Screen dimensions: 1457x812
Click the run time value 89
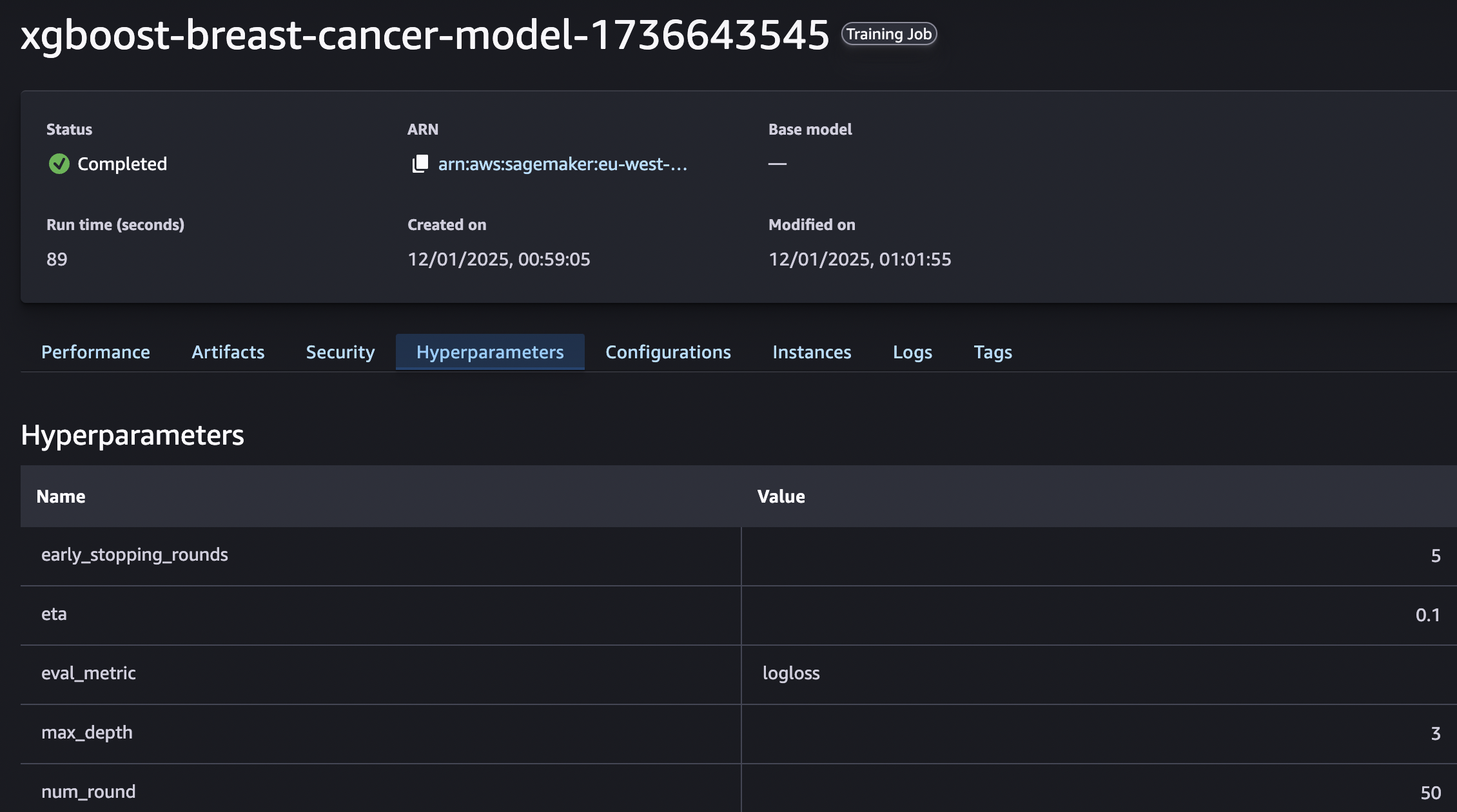57,259
